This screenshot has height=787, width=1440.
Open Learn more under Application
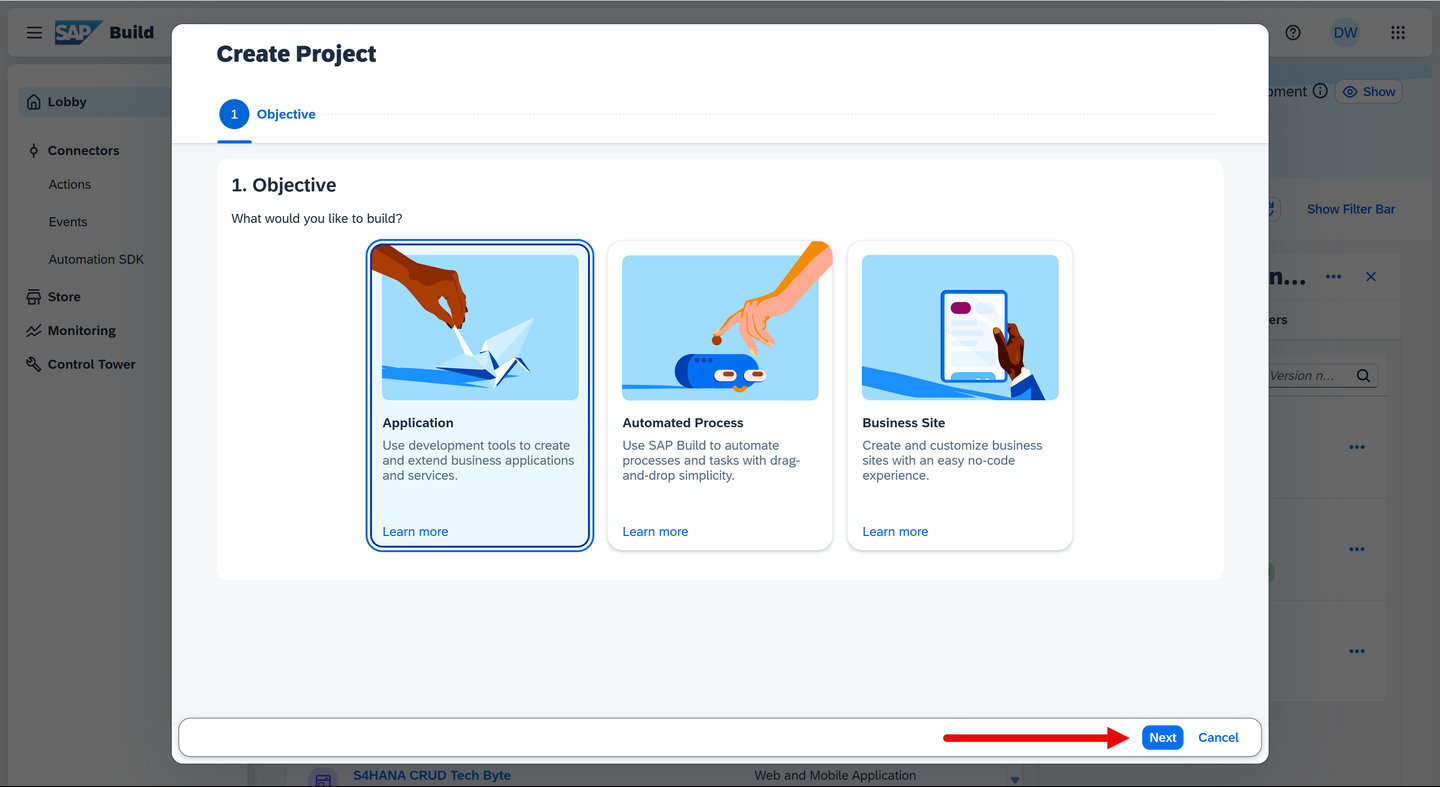coord(415,532)
